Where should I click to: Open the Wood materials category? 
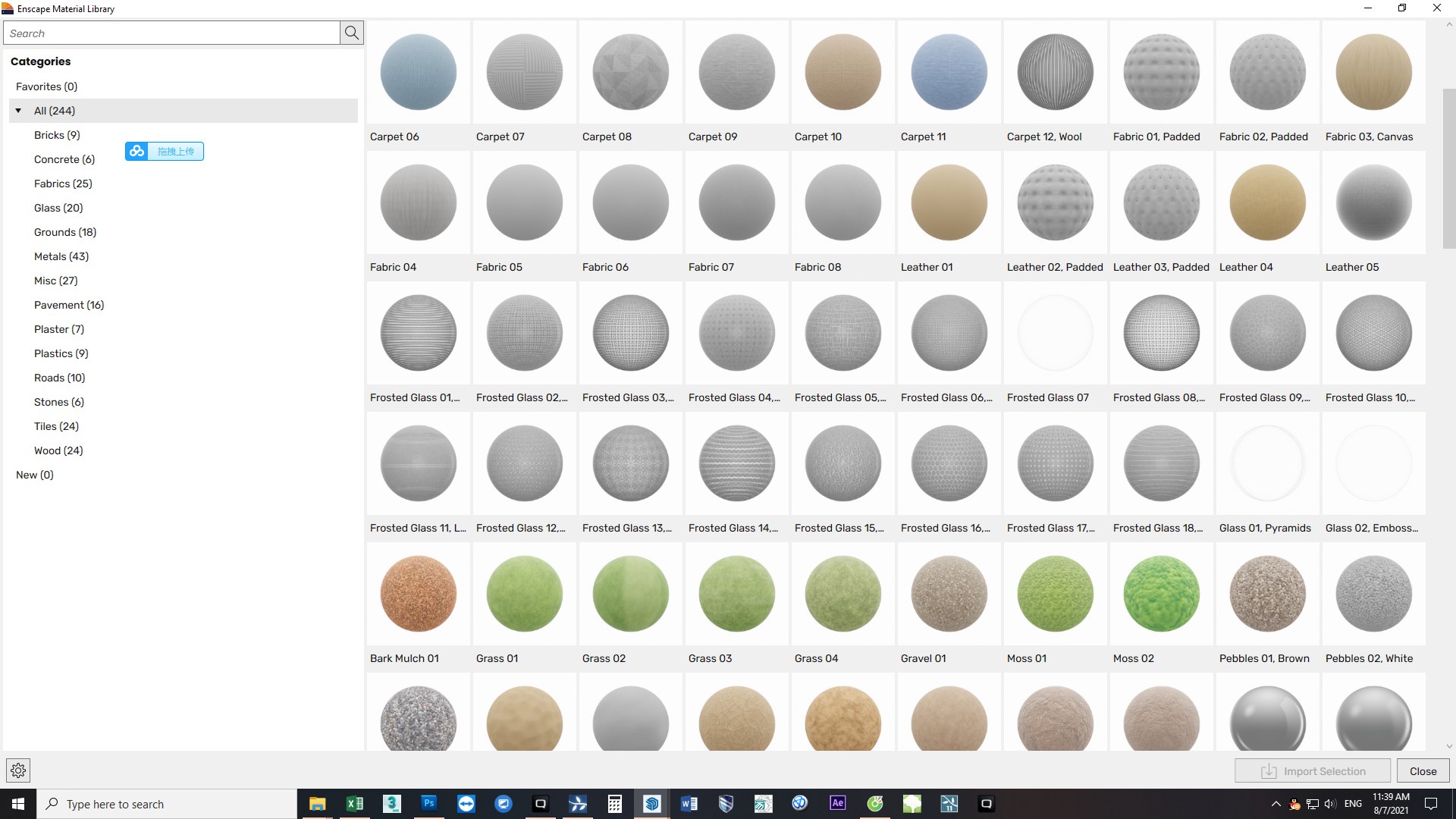(x=58, y=450)
